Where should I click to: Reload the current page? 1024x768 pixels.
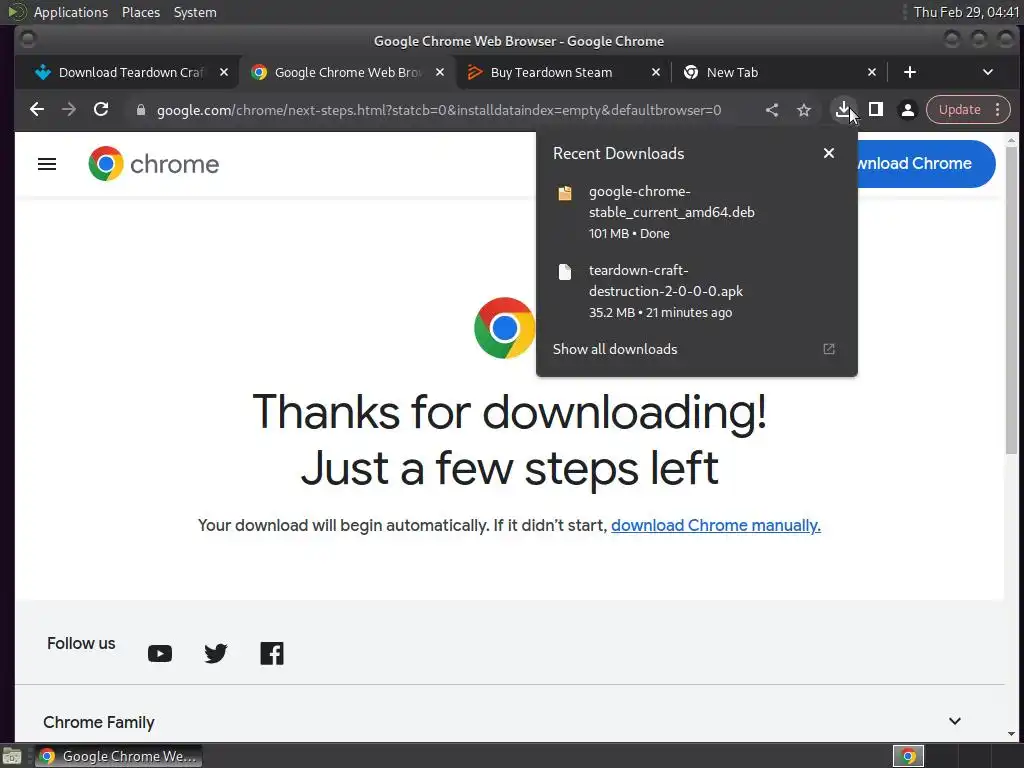coord(101,110)
